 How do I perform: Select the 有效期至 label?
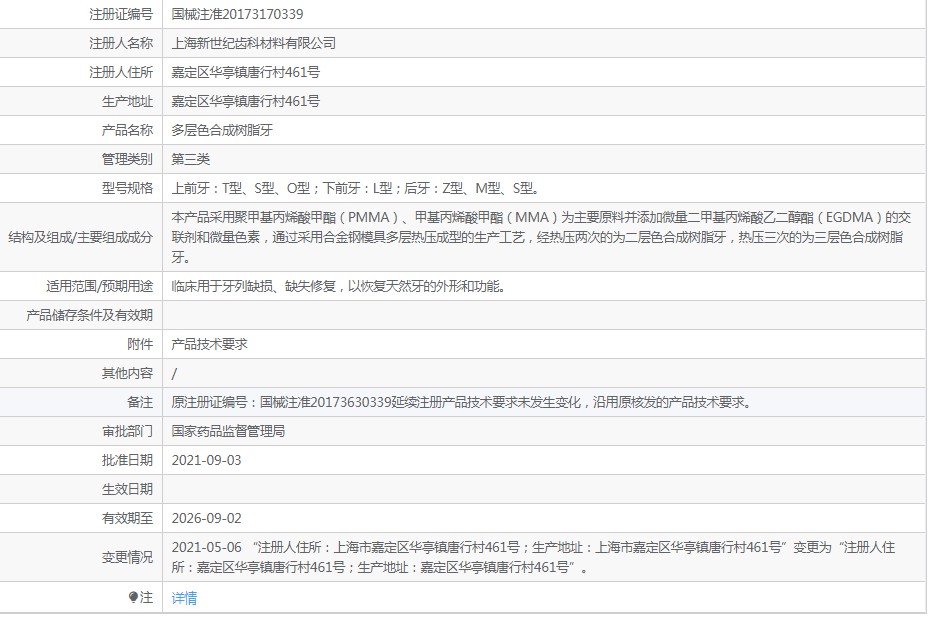tap(127, 518)
